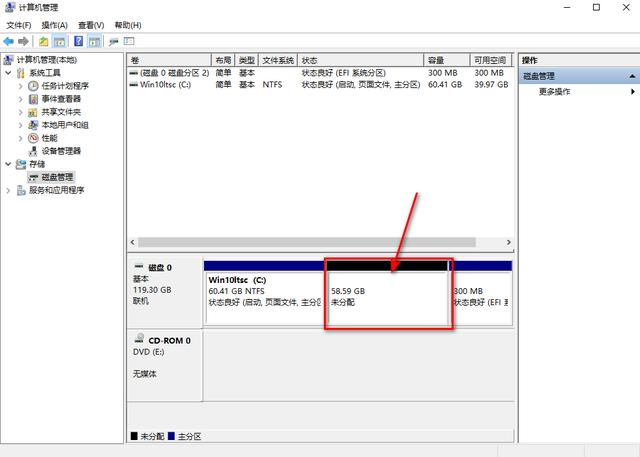The height and width of the screenshot is (457, 640).
Task: Click the Refresh toolbar icon
Action: 114,41
